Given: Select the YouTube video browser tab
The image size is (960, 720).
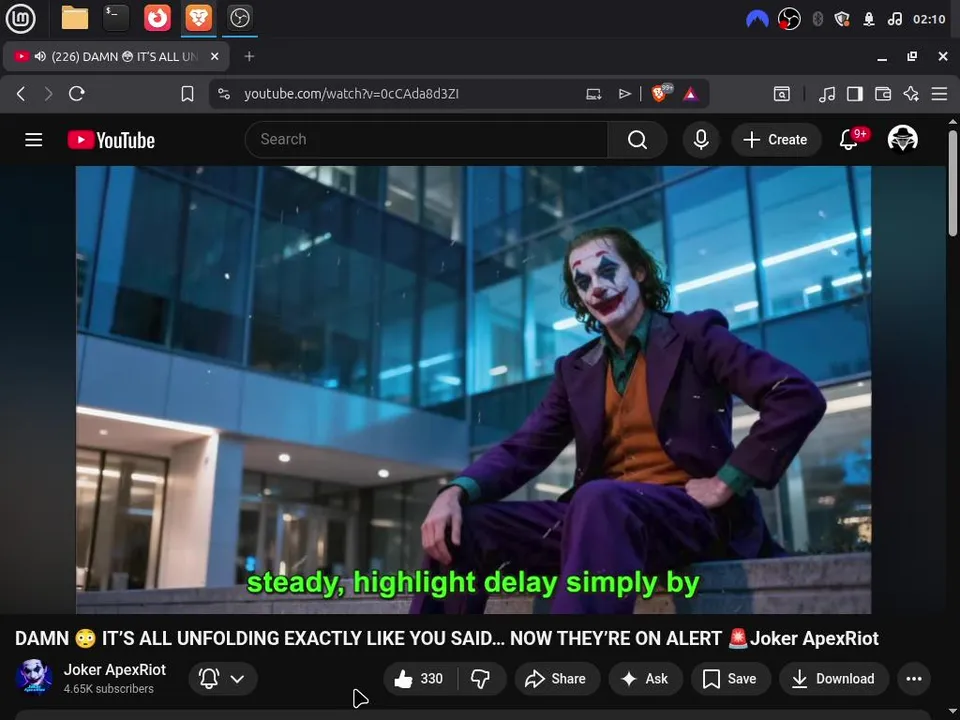Looking at the screenshot, I should tap(116, 56).
